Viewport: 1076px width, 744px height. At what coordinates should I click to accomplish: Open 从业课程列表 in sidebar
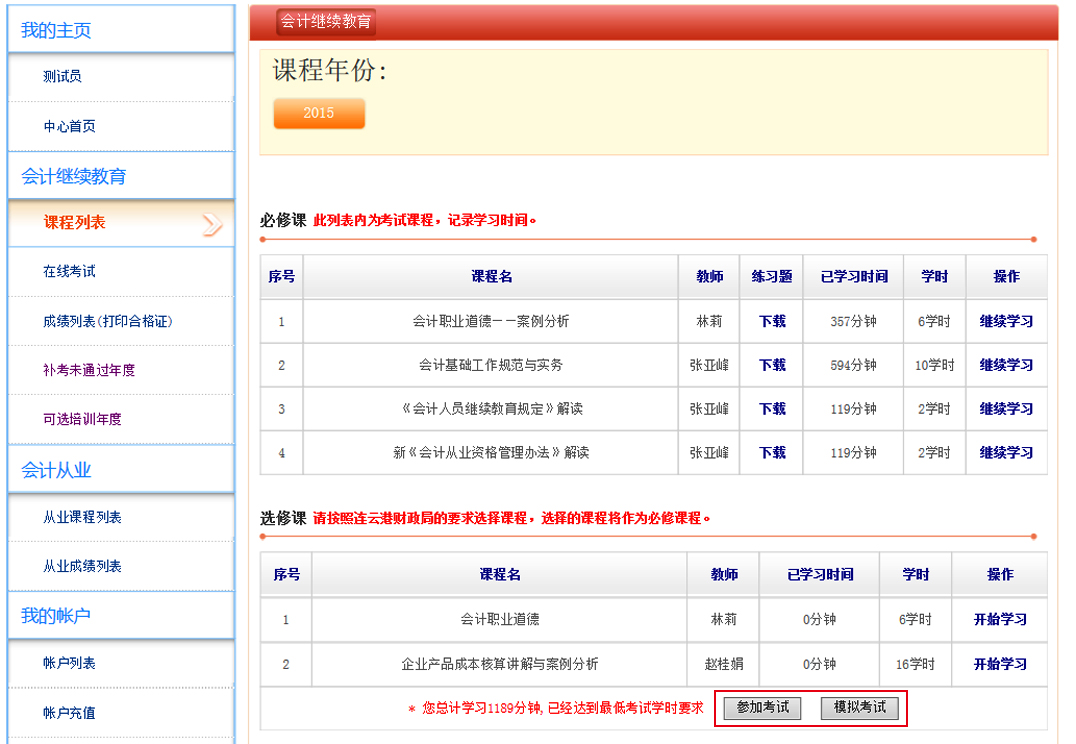[x=82, y=517]
